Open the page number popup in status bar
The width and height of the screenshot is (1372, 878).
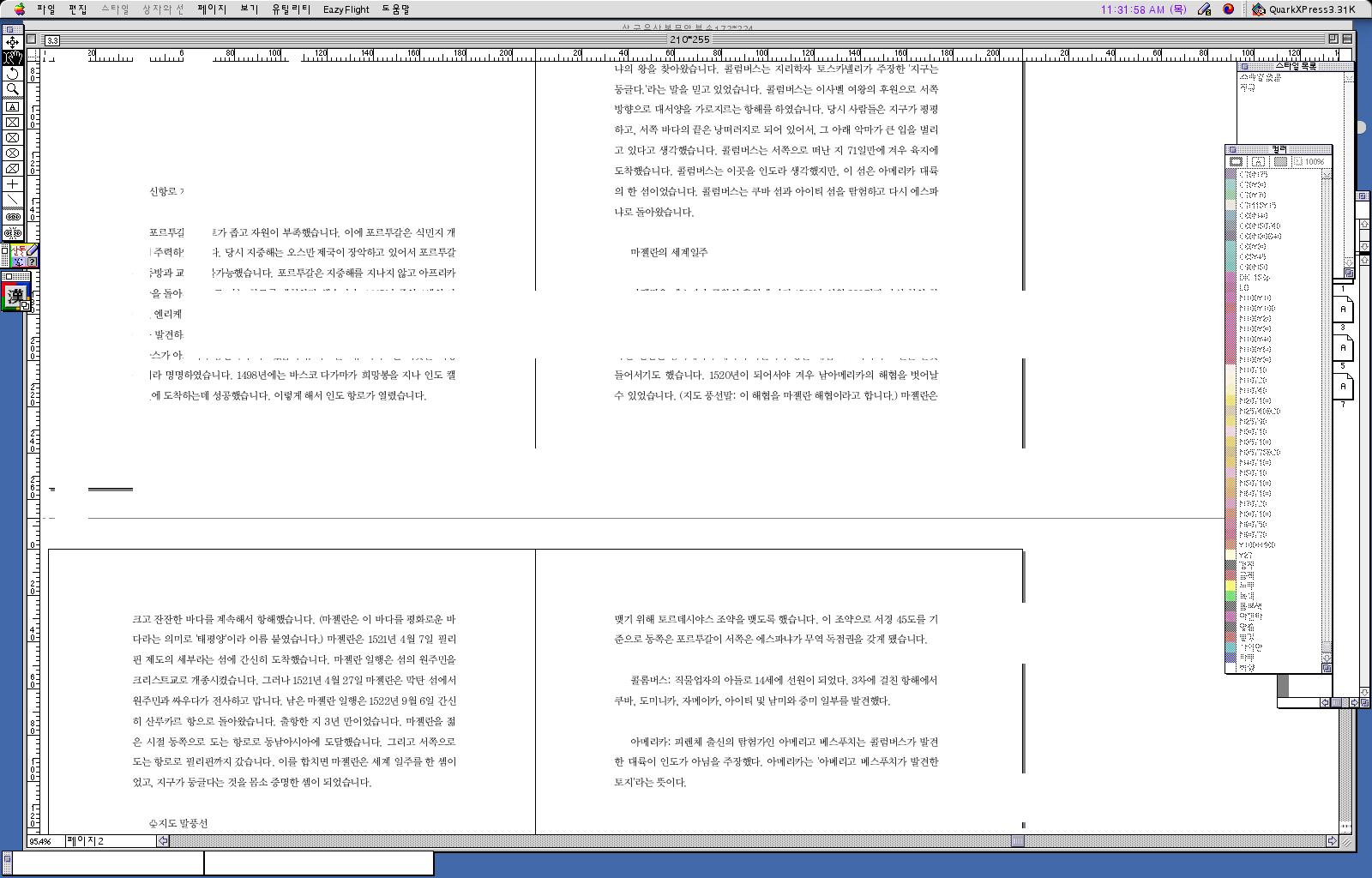(163, 841)
